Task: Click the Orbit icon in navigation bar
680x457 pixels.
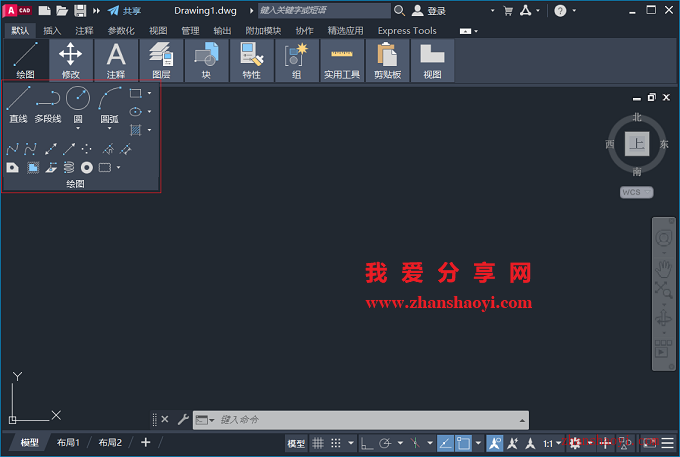Action: [663, 319]
